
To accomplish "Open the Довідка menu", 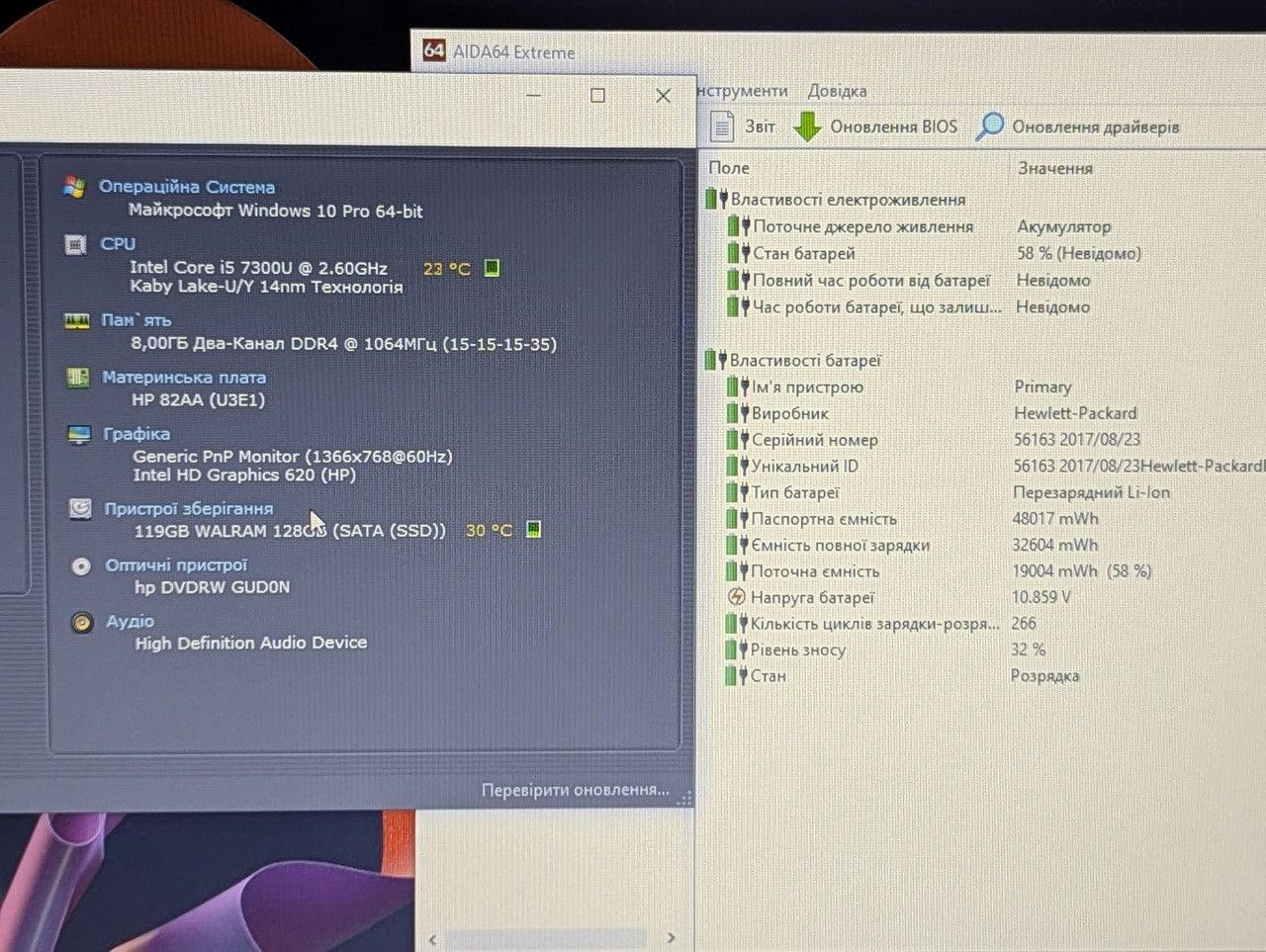I will pos(837,91).
